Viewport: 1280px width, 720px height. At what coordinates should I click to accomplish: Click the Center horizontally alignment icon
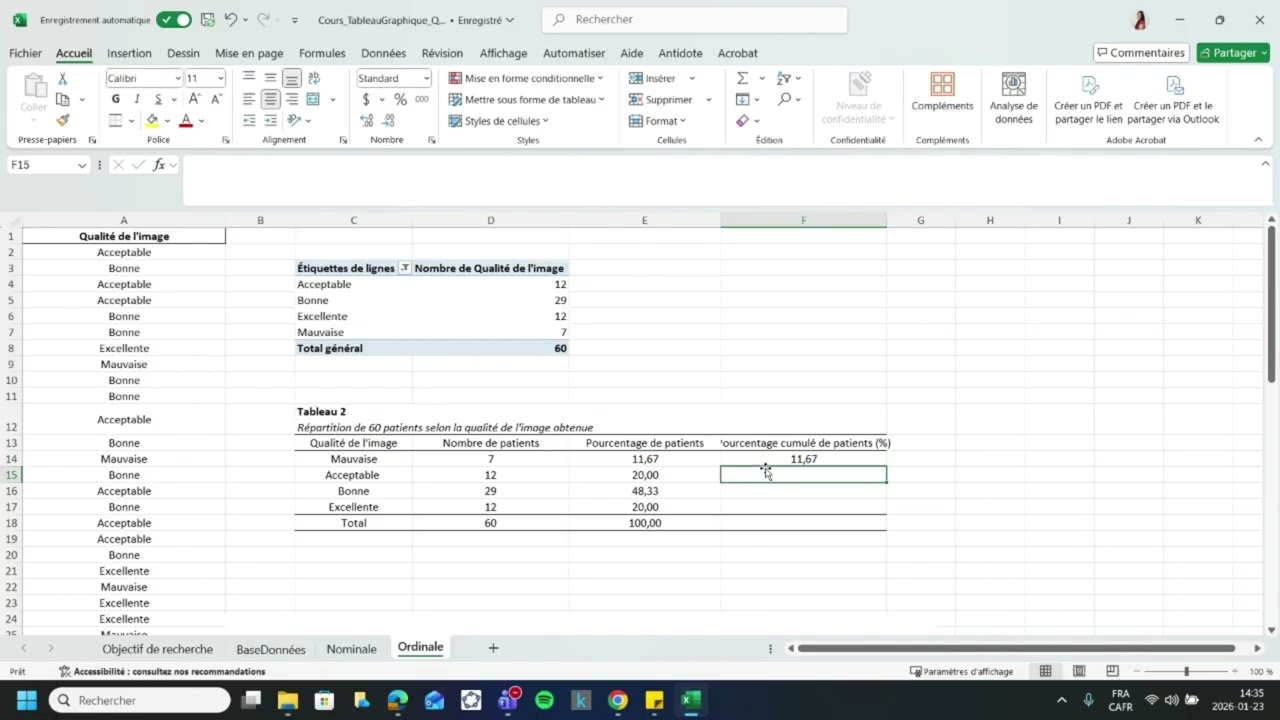tap(270, 99)
